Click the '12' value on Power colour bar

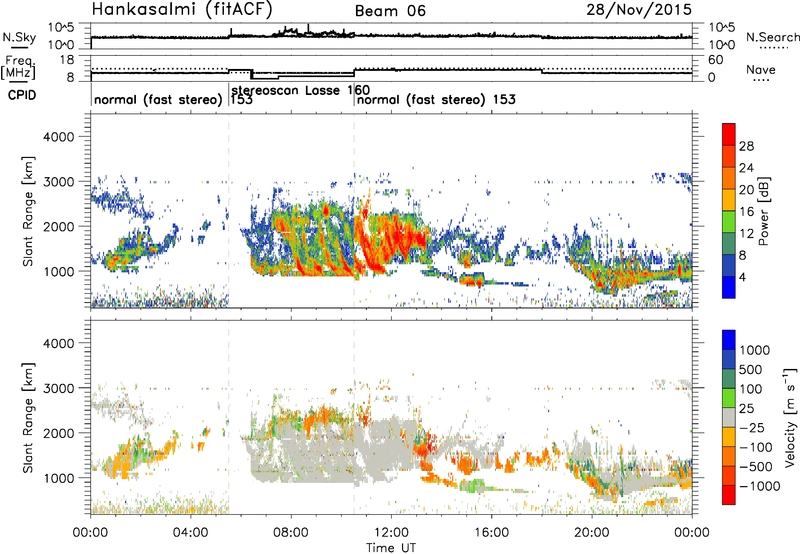(x=746, y=234)
